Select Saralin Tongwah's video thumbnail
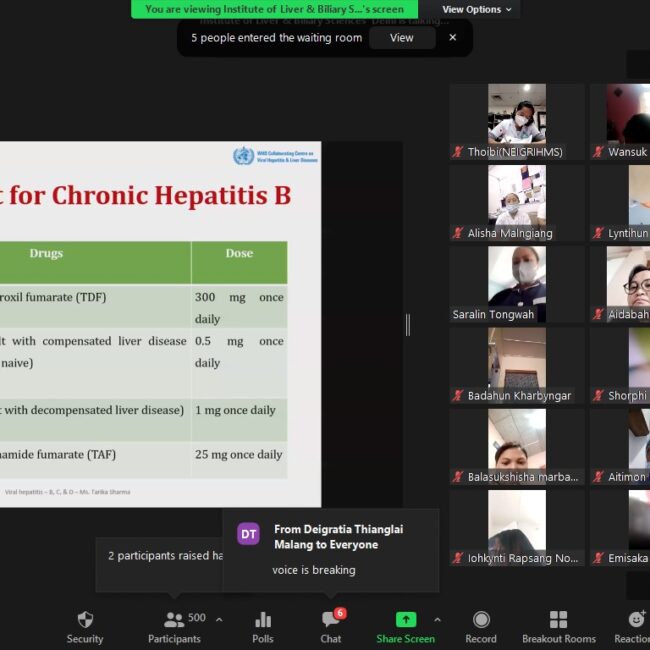The width and height of the screenshot is (650, 650). click(x=516, y=276)
